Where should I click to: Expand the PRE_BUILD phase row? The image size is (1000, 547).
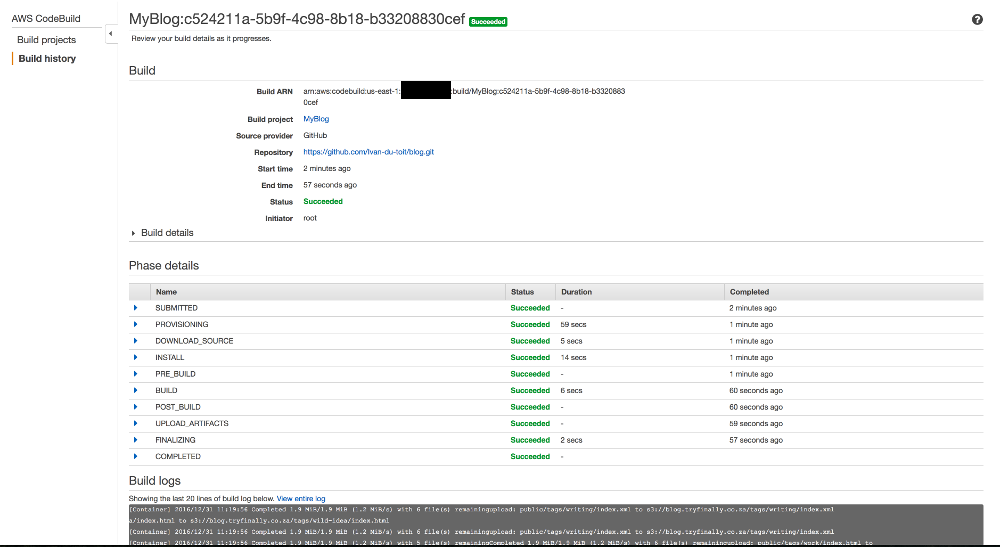tap(135, 374)
